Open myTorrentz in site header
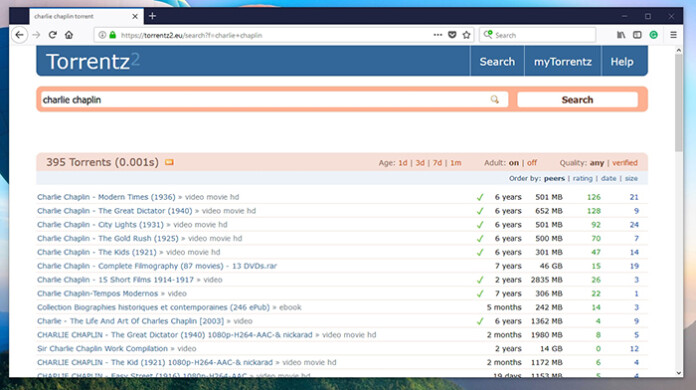Viewport: 696px width, 390px height. tap(563, 62)
